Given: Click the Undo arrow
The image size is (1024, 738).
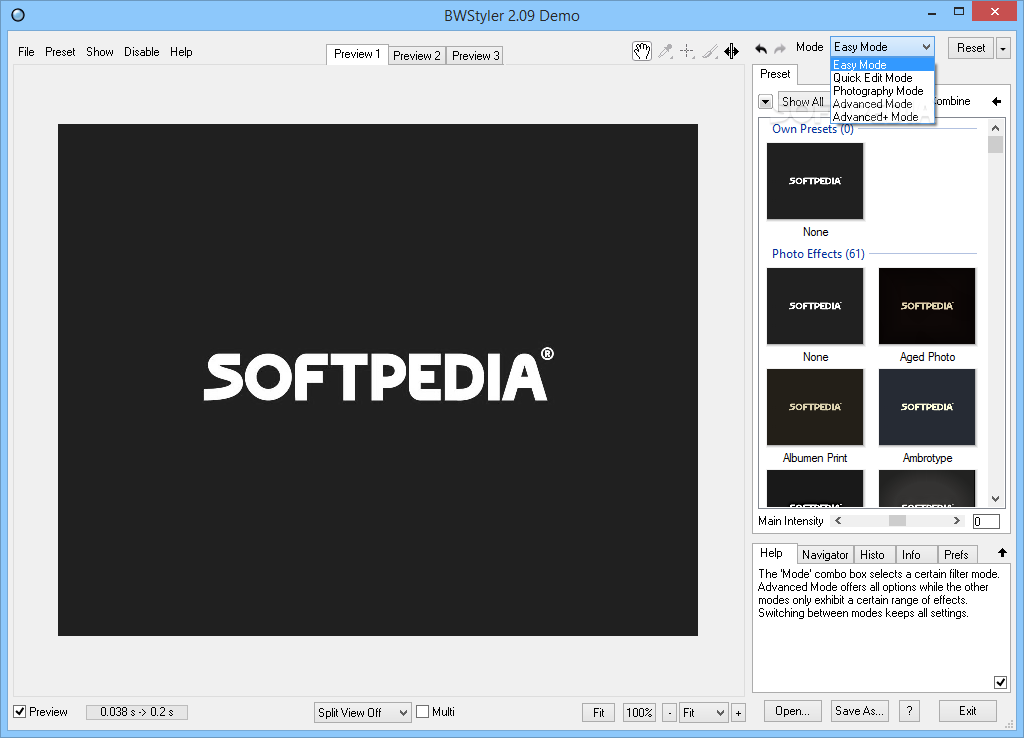Looking at the screenshot, I should tap(761, 48).
